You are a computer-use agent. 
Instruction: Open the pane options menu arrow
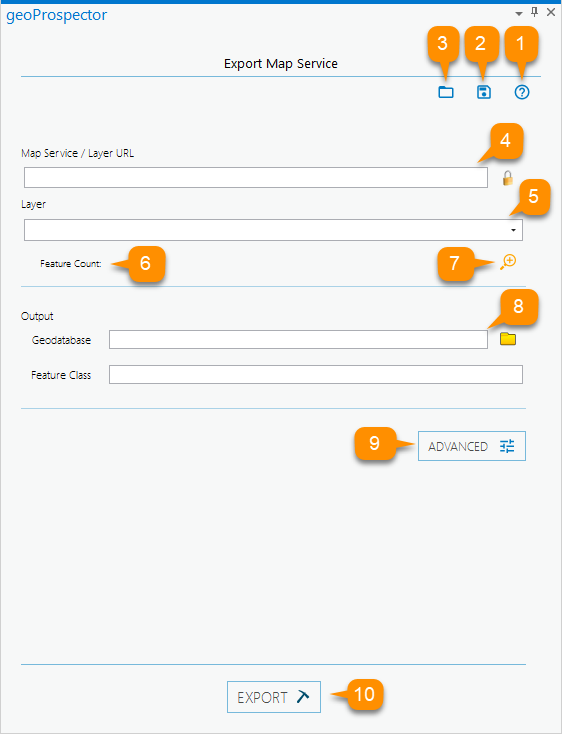[x=518, y=14]
